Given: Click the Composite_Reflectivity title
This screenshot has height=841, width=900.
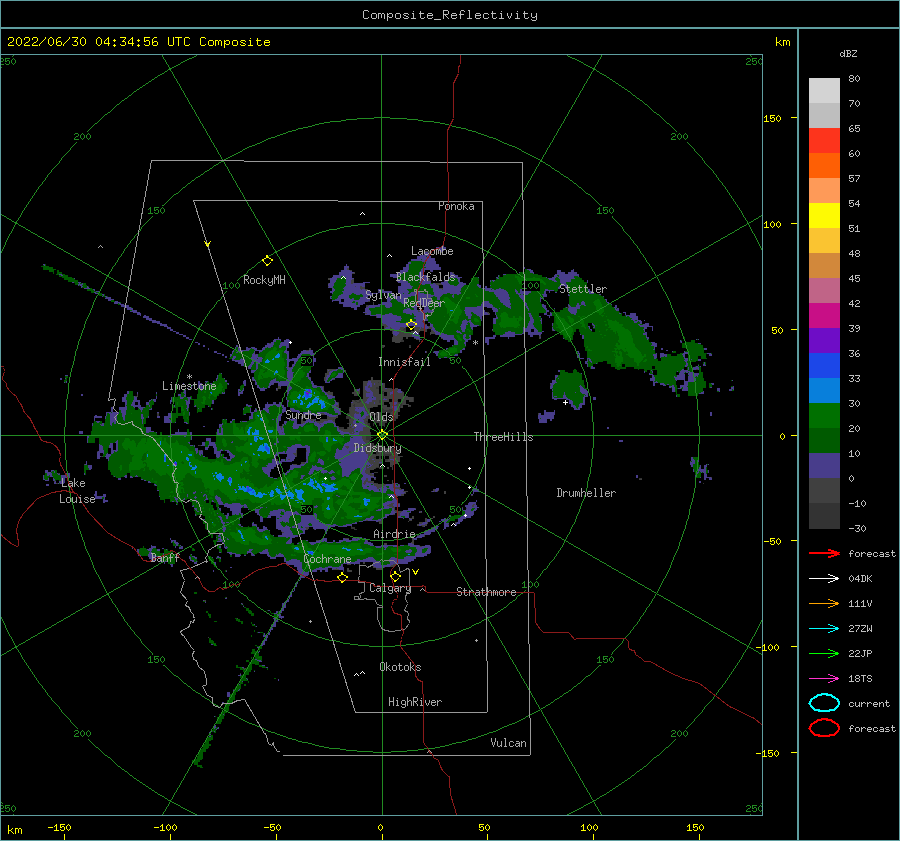Looking at the screenshot, I should click(x=450, y=15).
